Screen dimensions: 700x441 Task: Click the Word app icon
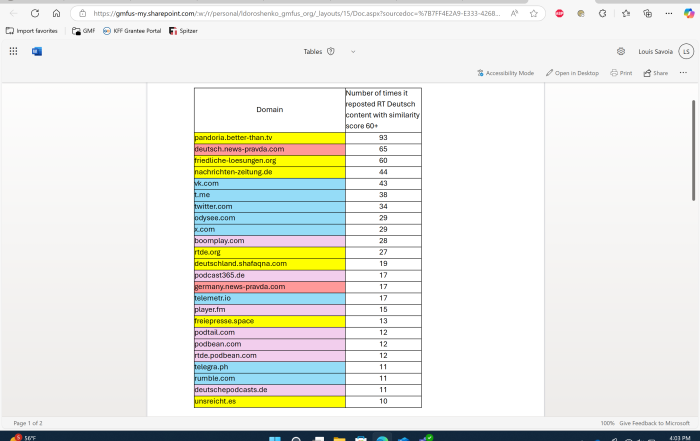(37, 51)
